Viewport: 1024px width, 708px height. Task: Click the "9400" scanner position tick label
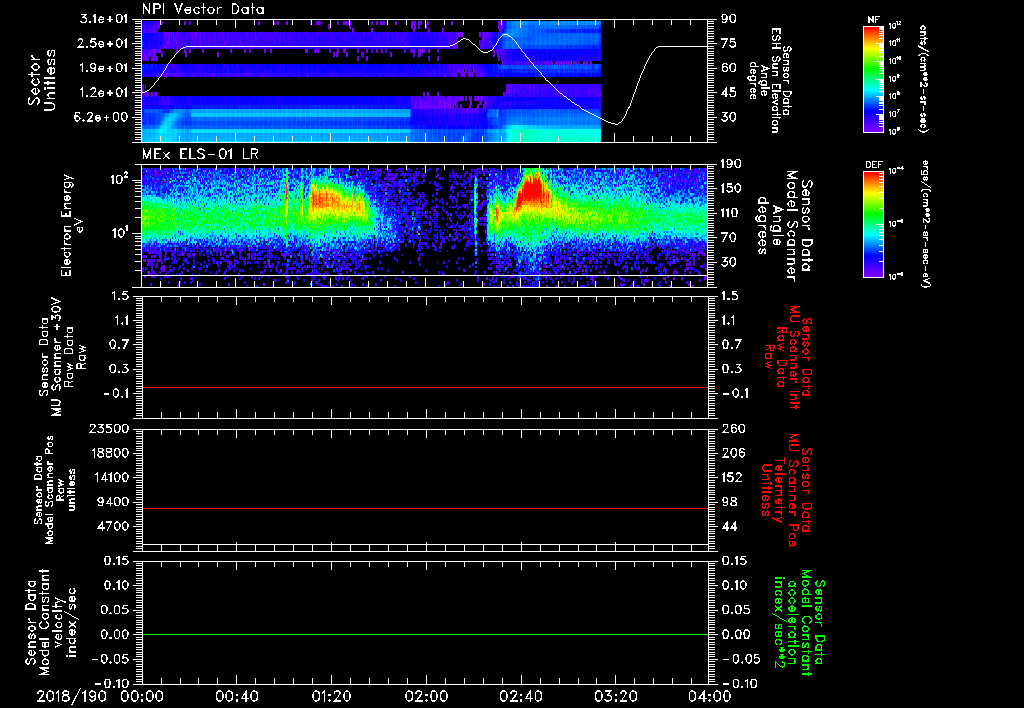click(x=113, y=502)
